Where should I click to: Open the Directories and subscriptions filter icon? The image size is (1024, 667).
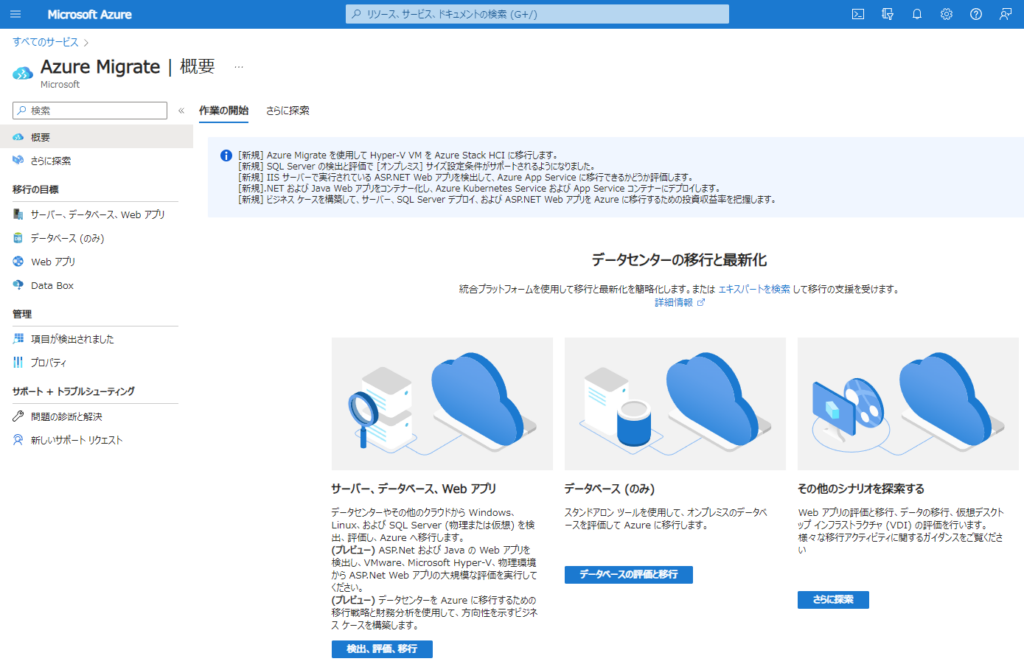(x=888, y=14)
